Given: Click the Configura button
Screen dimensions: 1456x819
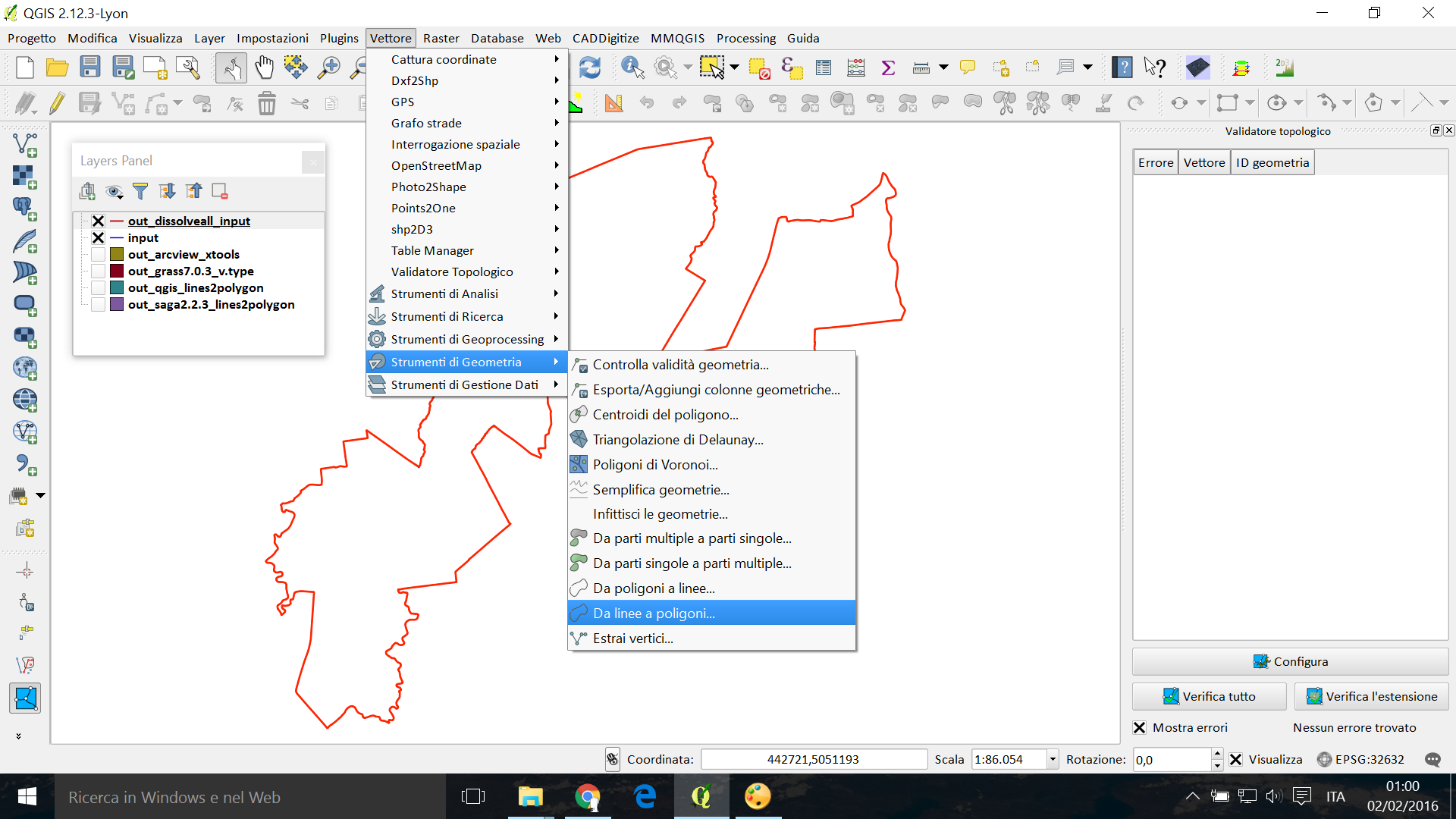Looking at the screenshot, I should pyautogui.click(x=1291, y=661).
